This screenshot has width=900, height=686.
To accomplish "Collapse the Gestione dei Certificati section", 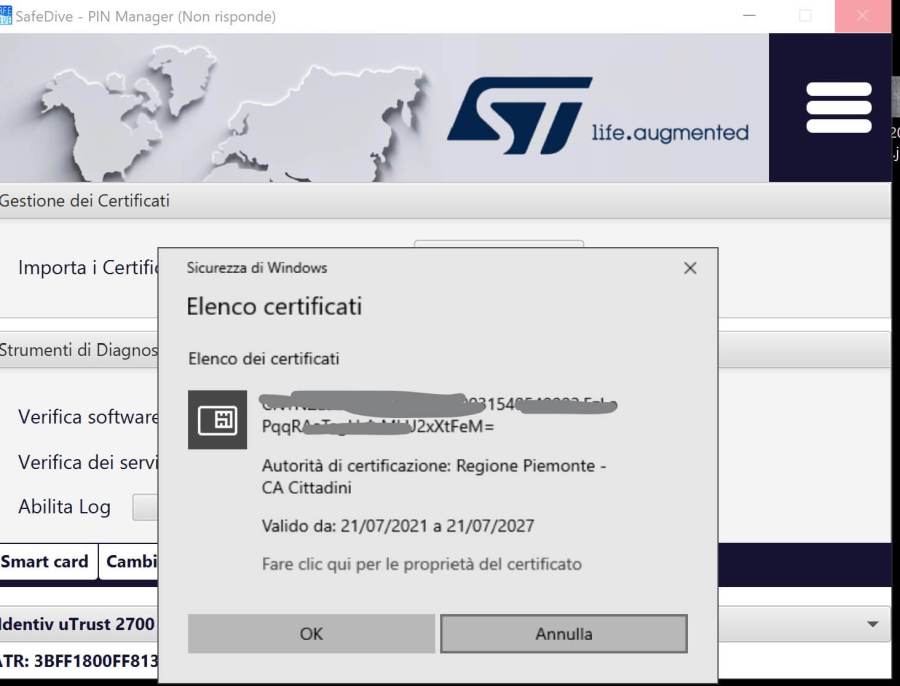I will tap(85, 201).
